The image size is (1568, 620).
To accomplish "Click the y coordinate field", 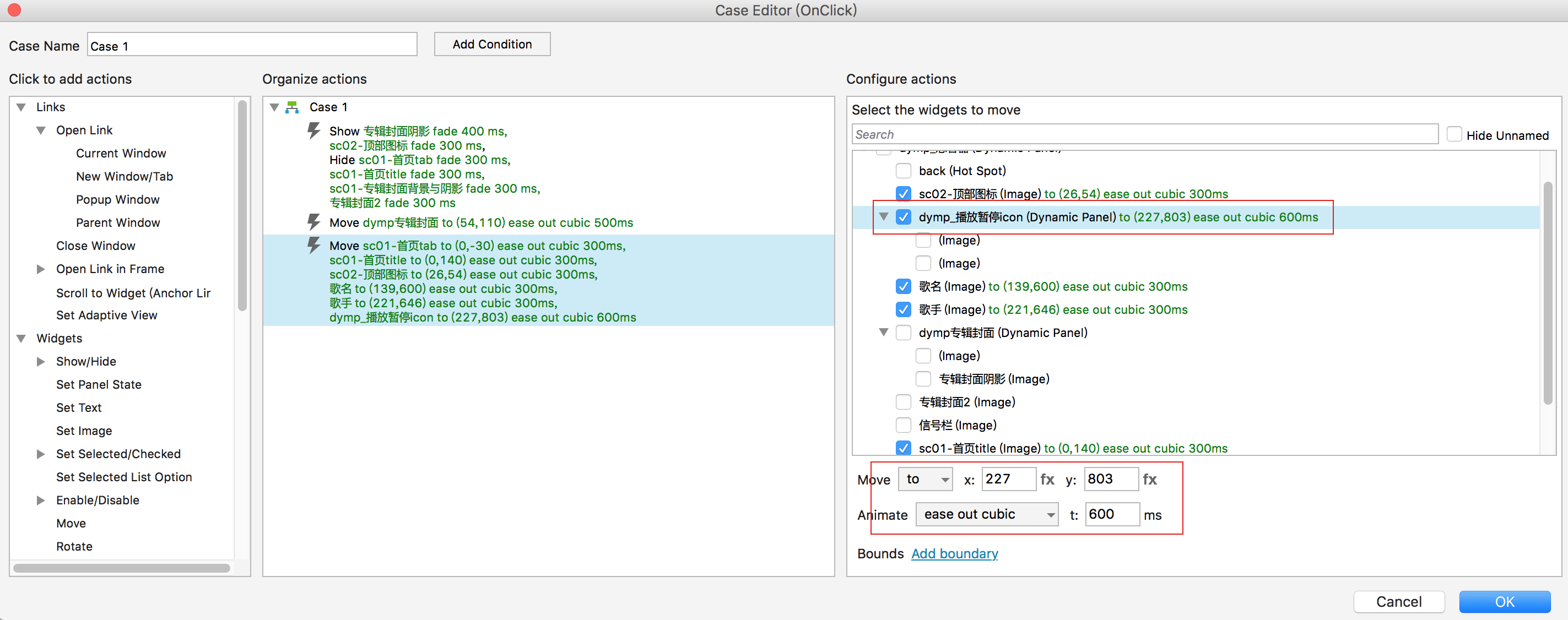I will click(1111, 480).
